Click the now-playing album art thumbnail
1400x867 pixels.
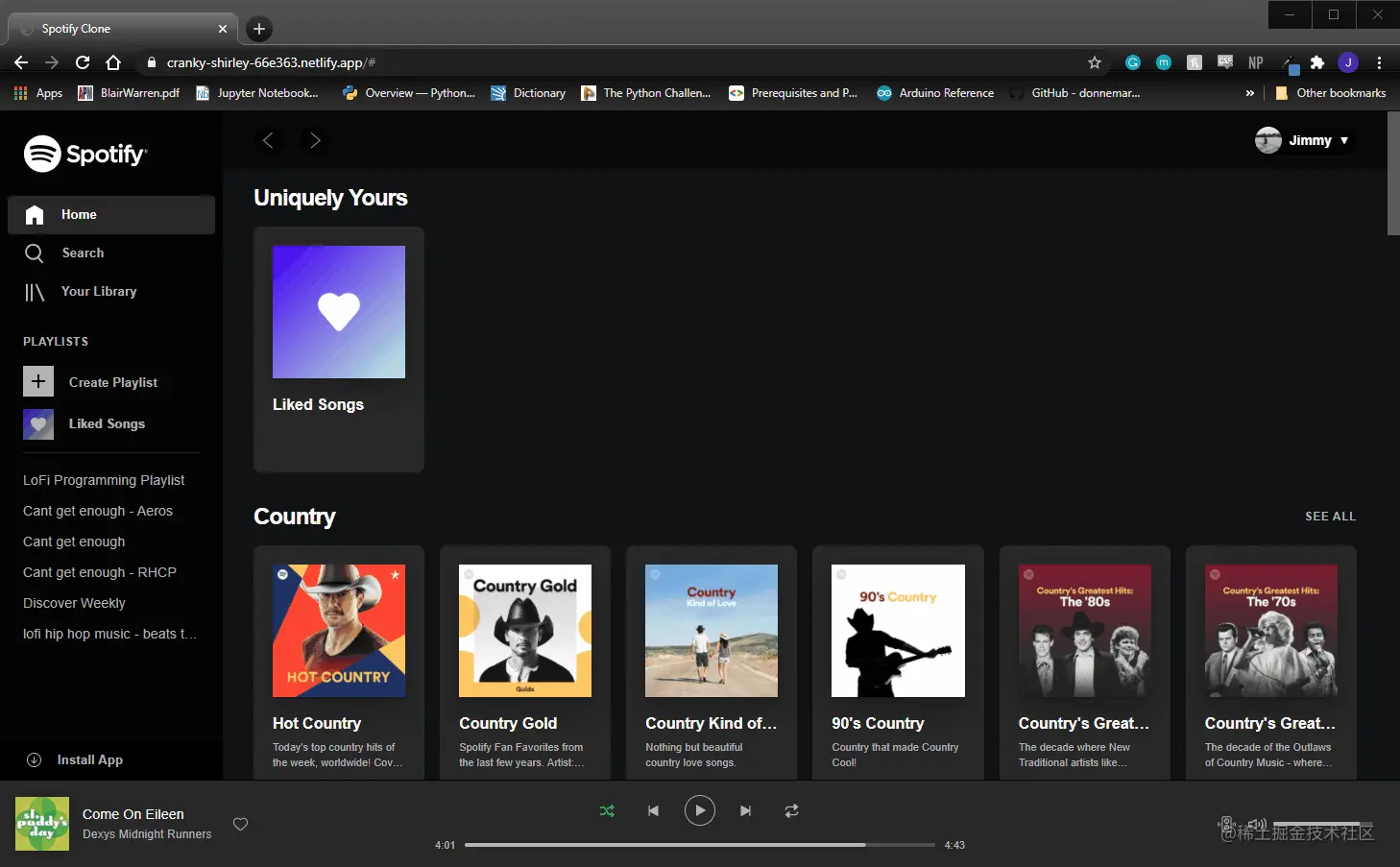tap(42, 824)
